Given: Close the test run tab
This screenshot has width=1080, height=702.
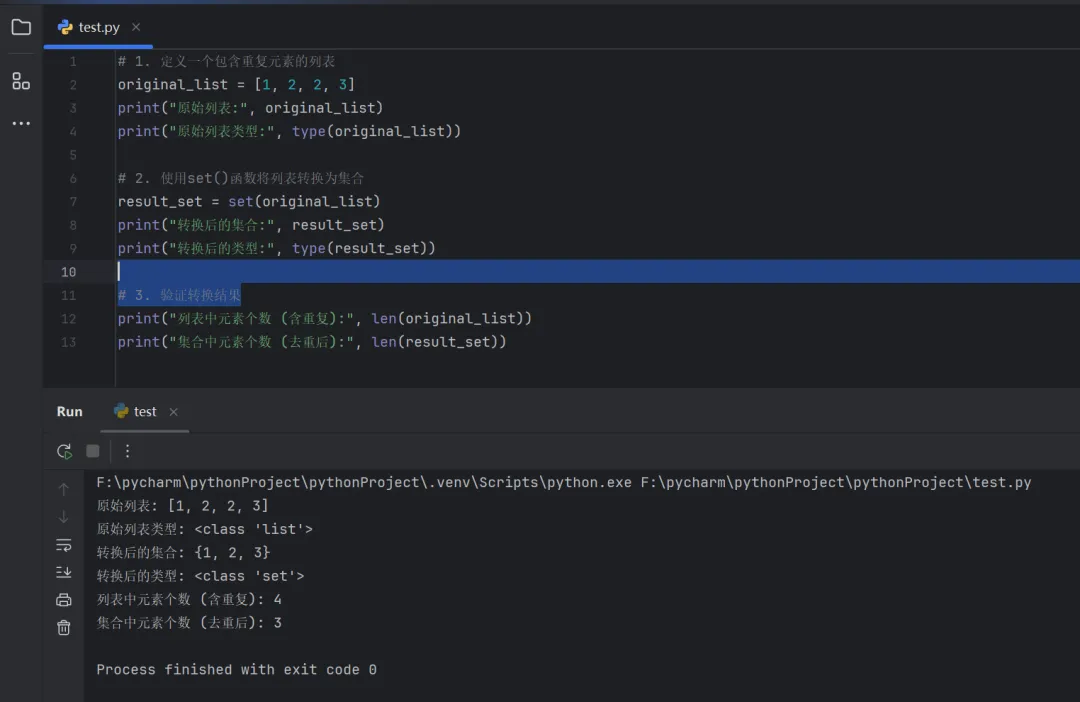Looking at the screenshot, I should [173, 412].
